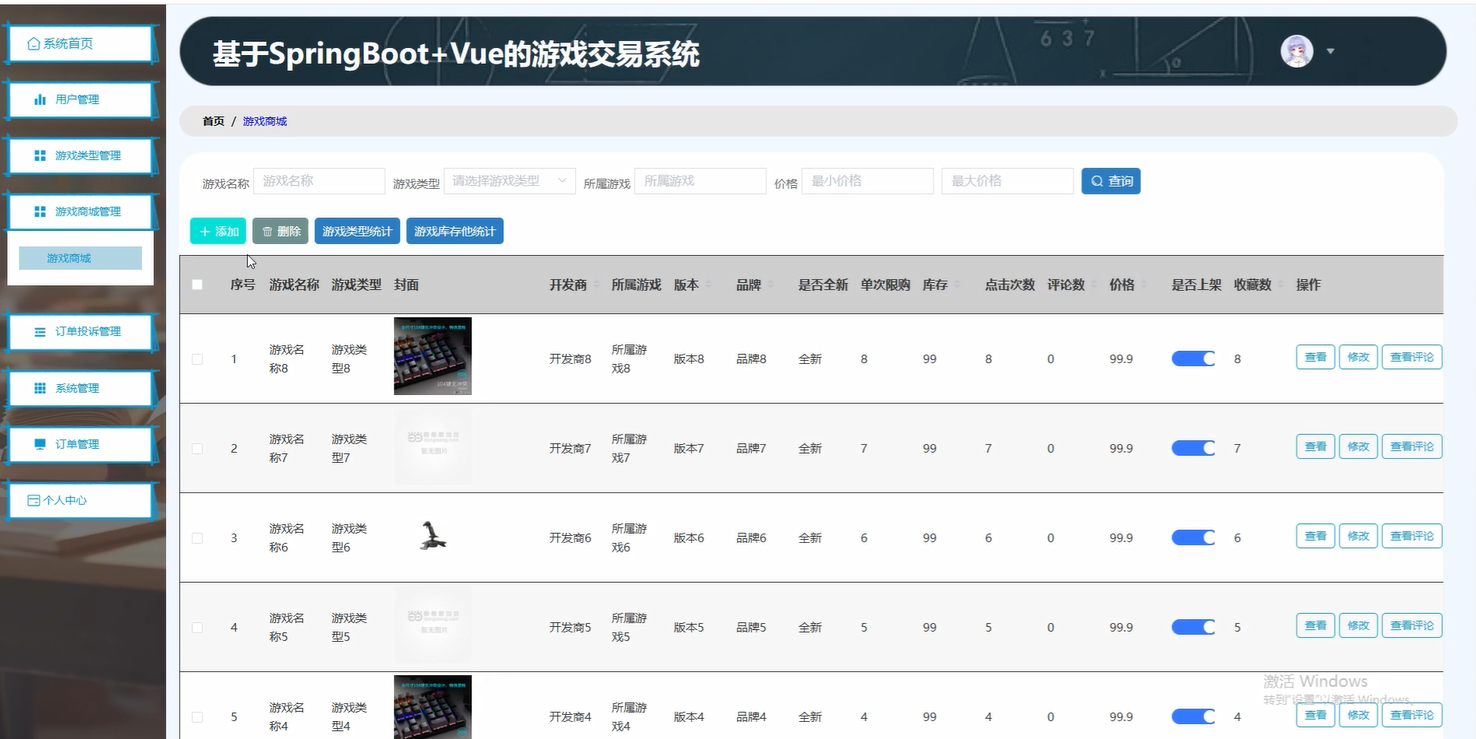1476x739 pixels.
Task: Expand 订单投诉管理 sidebar menu
Action: click(x=80, y=332)
